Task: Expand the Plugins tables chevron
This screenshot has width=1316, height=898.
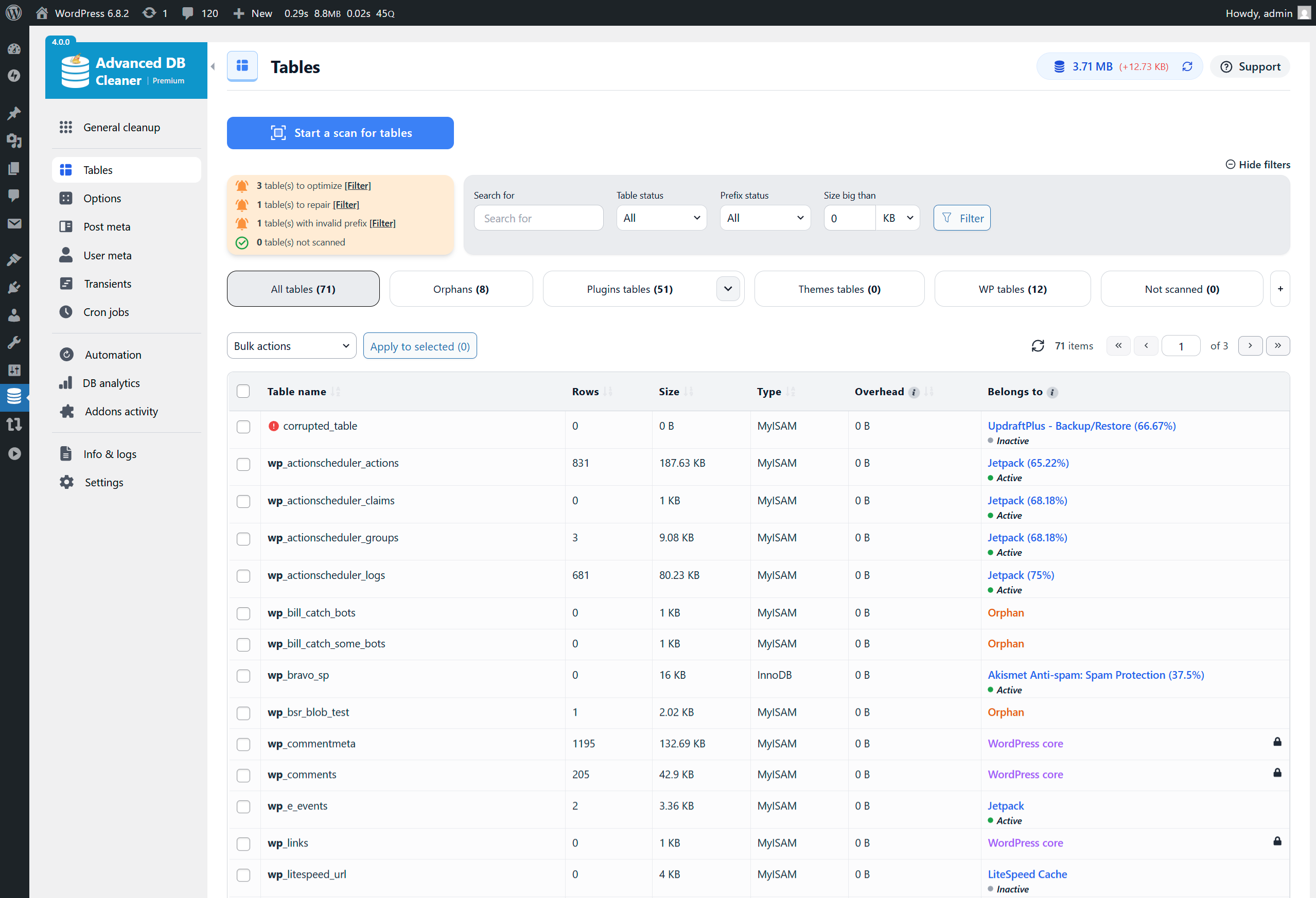Action: click(728, 289)
